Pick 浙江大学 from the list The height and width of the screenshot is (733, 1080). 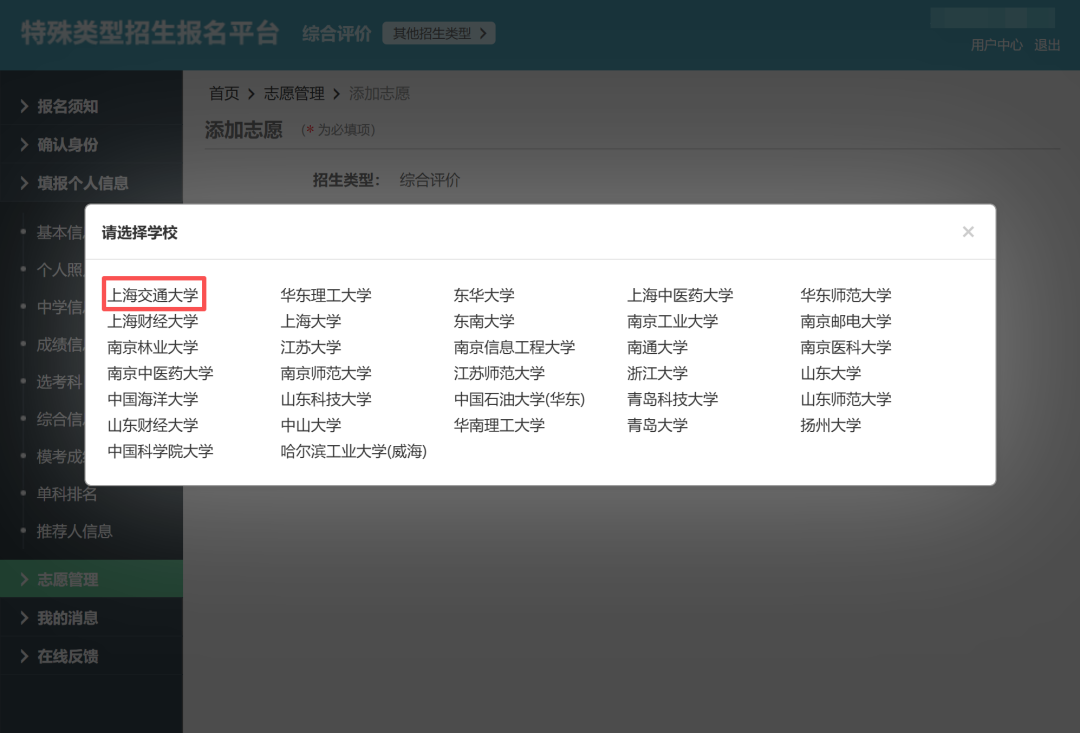point(657,373)
